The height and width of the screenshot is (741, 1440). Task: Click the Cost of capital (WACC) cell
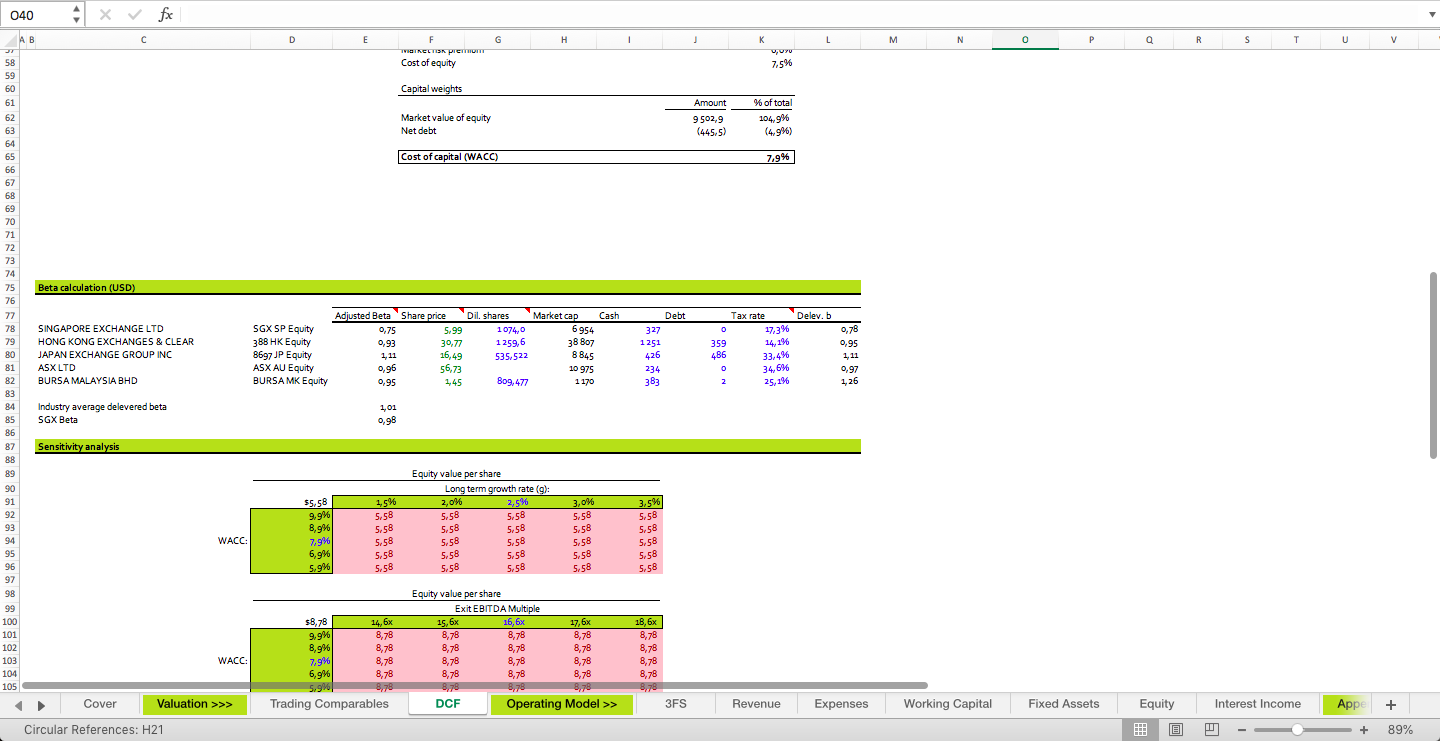click(449, 157)
